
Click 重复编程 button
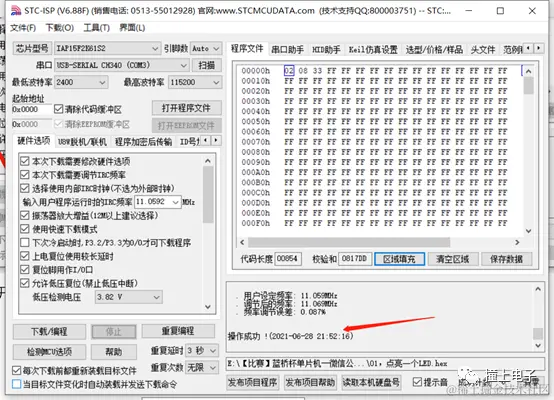[x=178, y=331]
